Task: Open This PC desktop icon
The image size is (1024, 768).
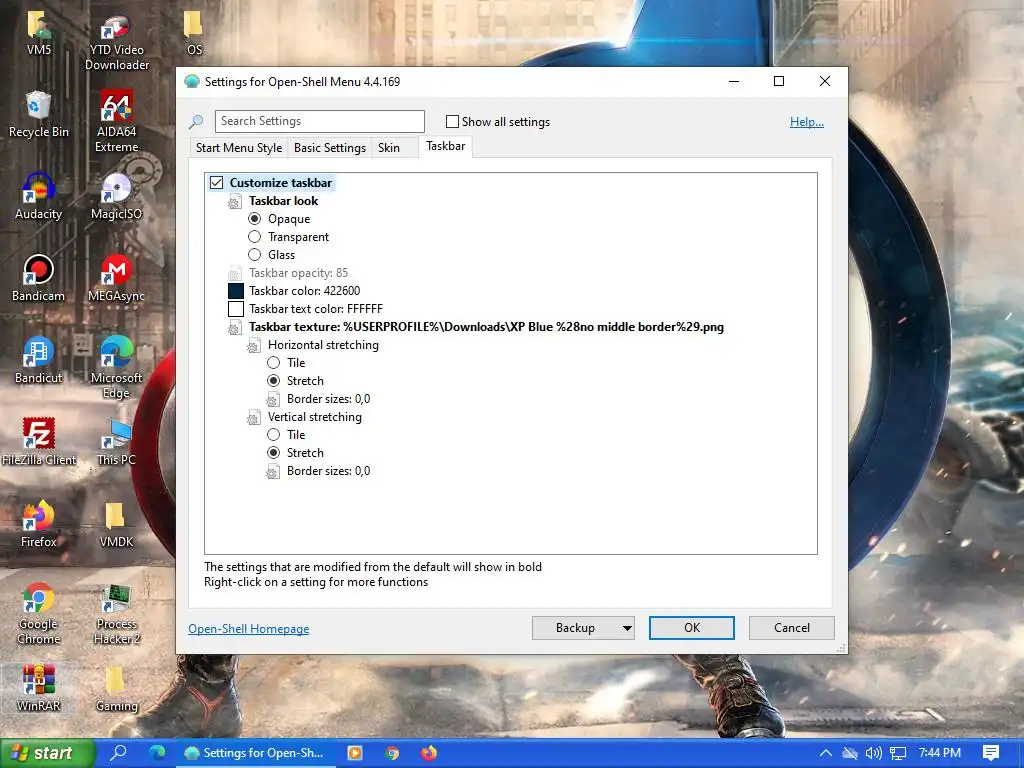Action: (x=116, y=443)
